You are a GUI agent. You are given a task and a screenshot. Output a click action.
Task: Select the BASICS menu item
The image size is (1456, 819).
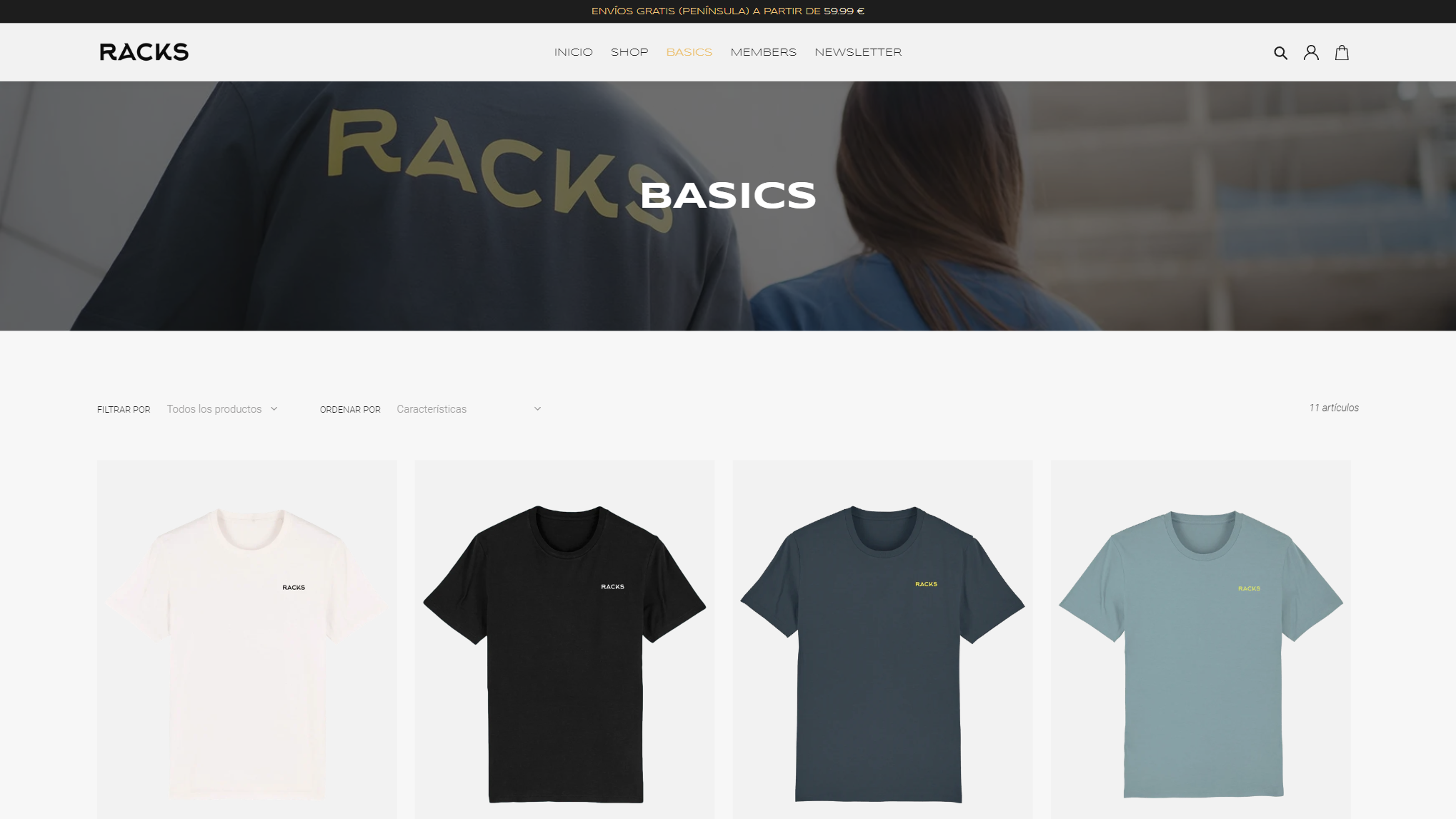click(x=689, y=52)
